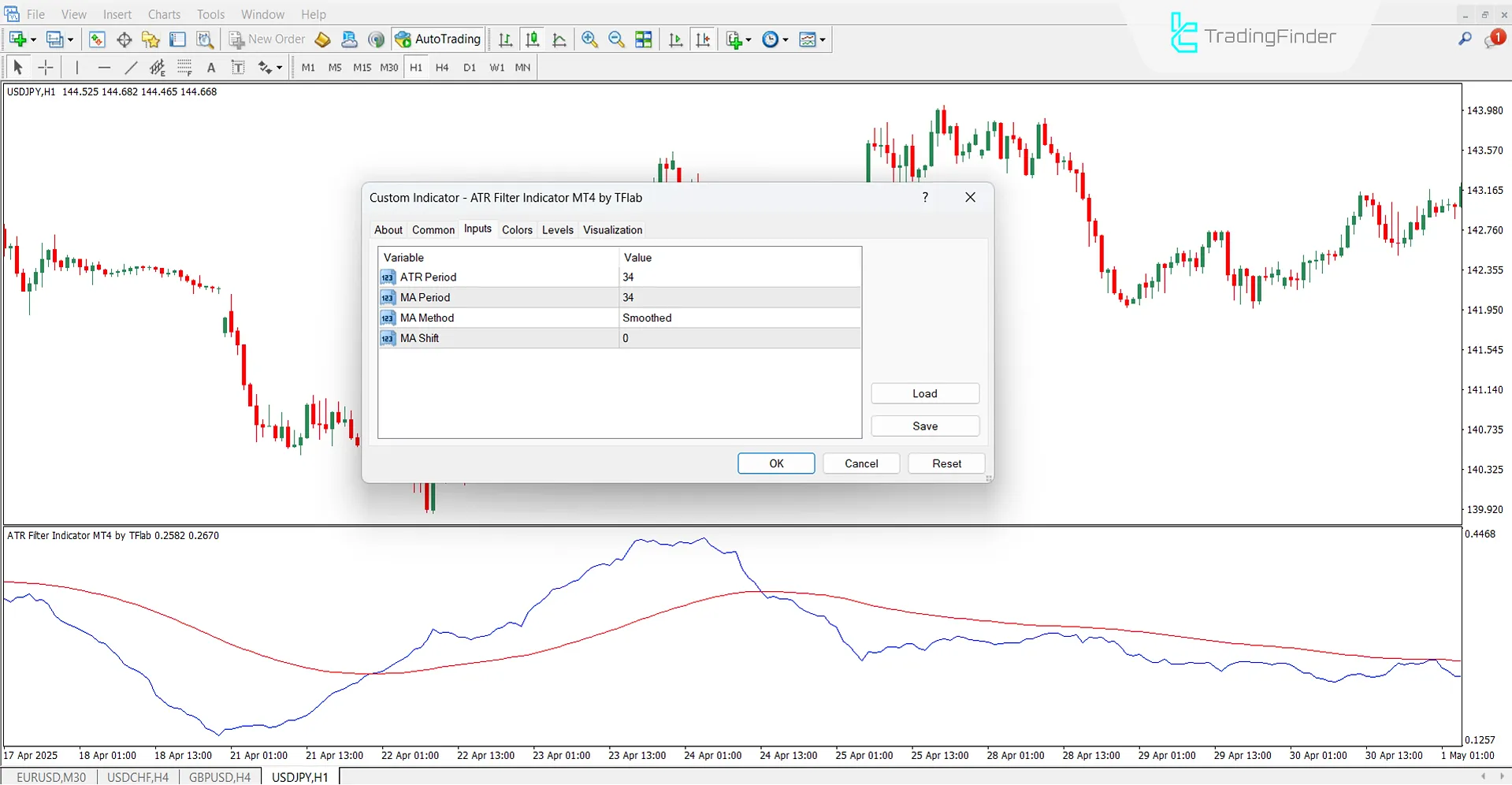Toggle the Chart Shift button

click(x=703, y=39)
